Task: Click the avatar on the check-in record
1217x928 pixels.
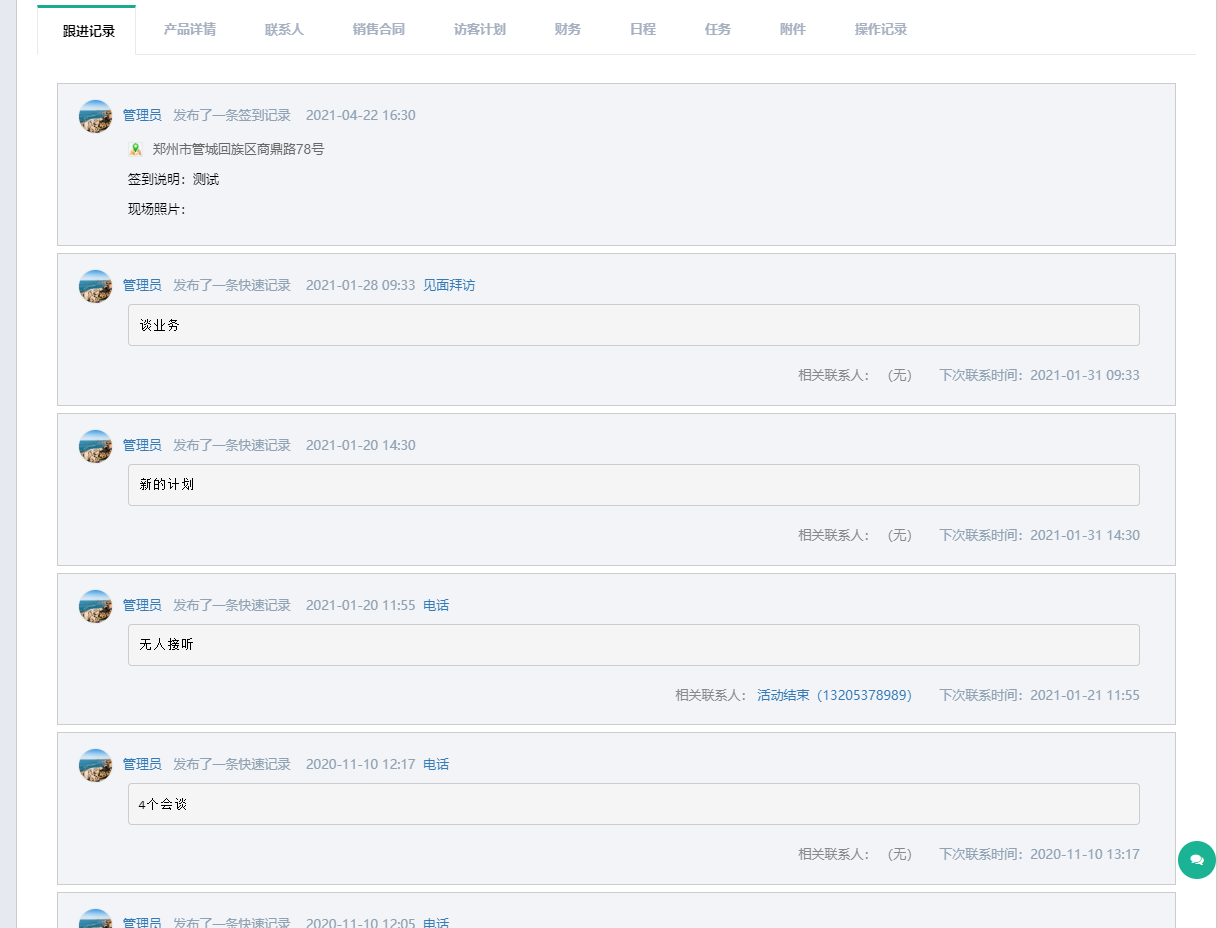Action: pyautogui.click(x=96, y=116)
